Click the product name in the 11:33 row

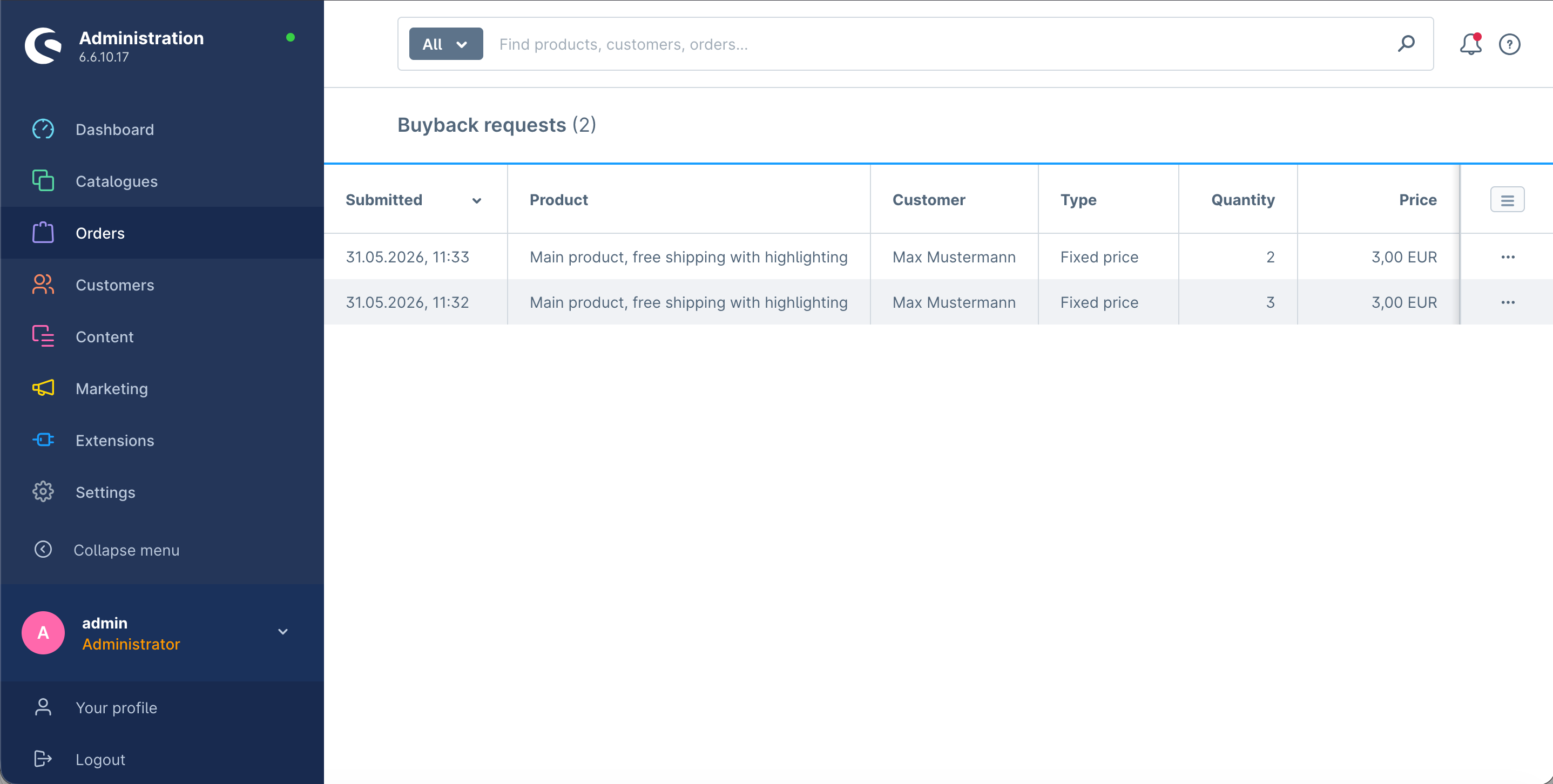(688, 258)
